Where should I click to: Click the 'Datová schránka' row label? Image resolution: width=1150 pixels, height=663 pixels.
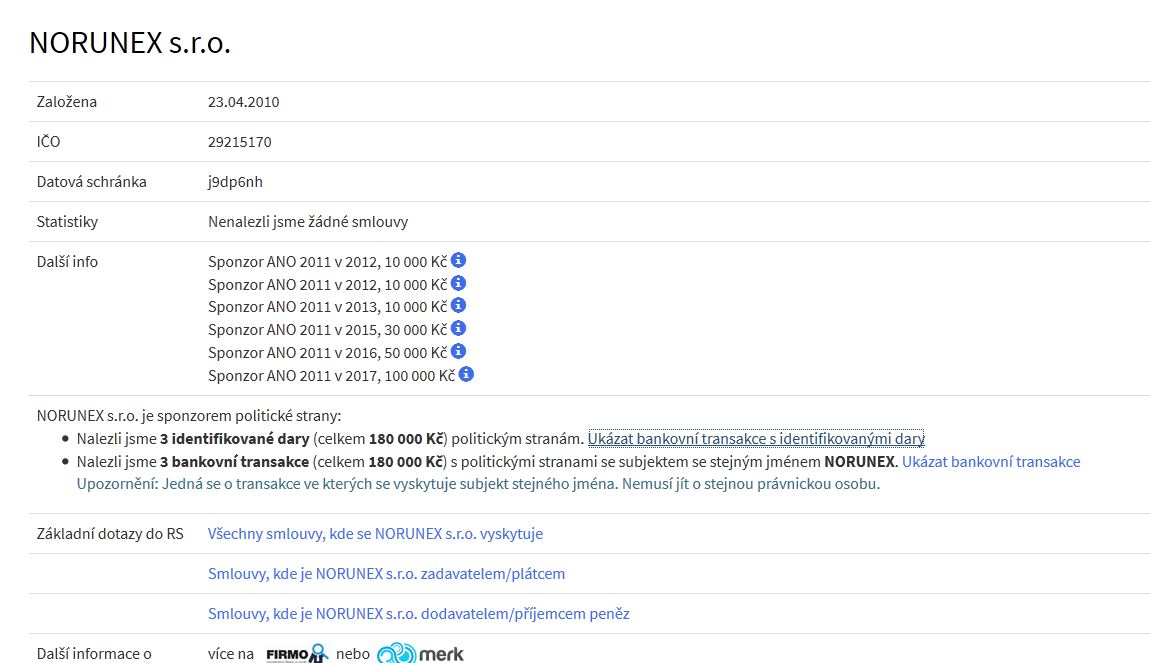point(92,182)
